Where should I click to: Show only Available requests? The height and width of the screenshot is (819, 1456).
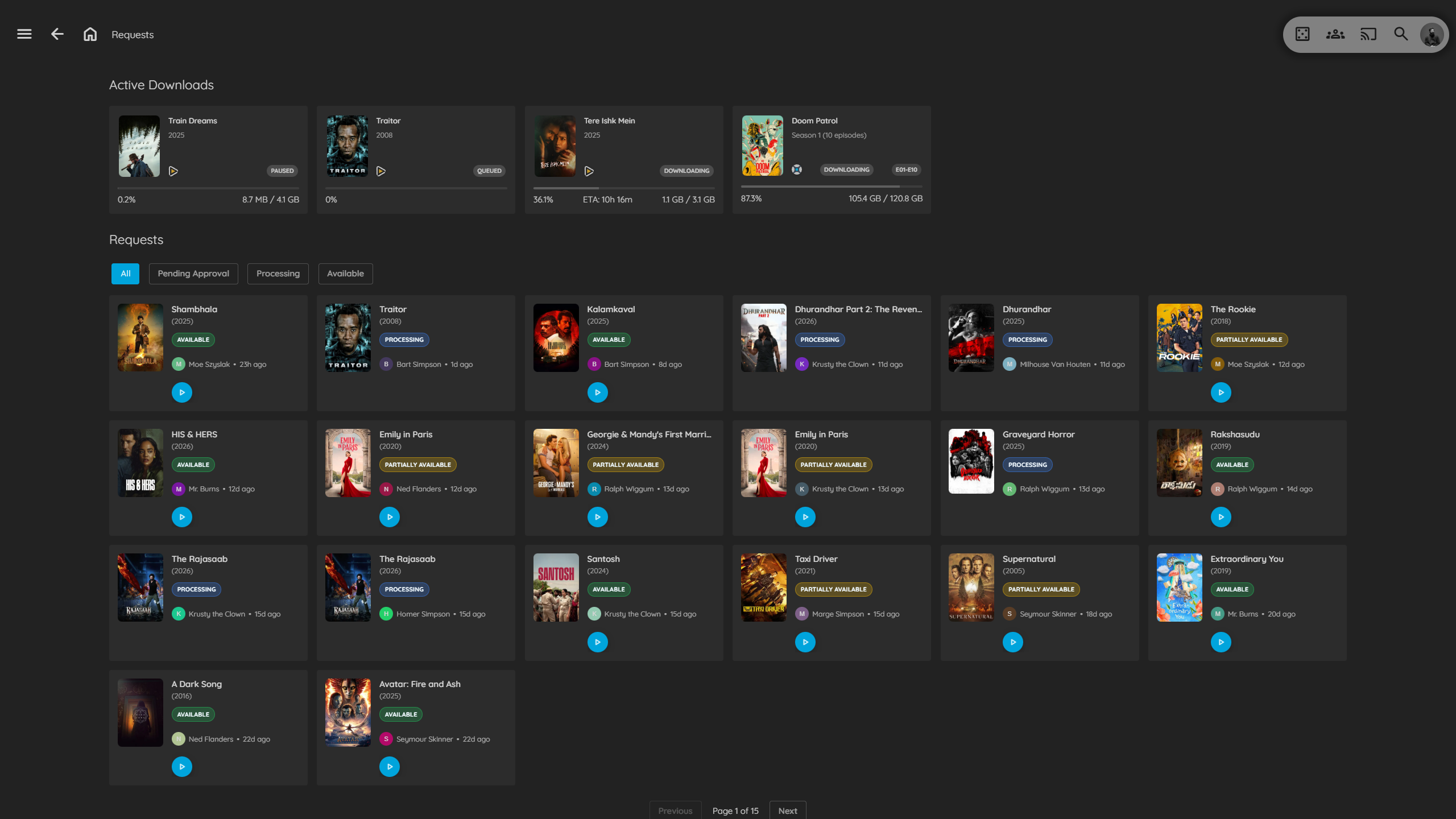(345, 274)
